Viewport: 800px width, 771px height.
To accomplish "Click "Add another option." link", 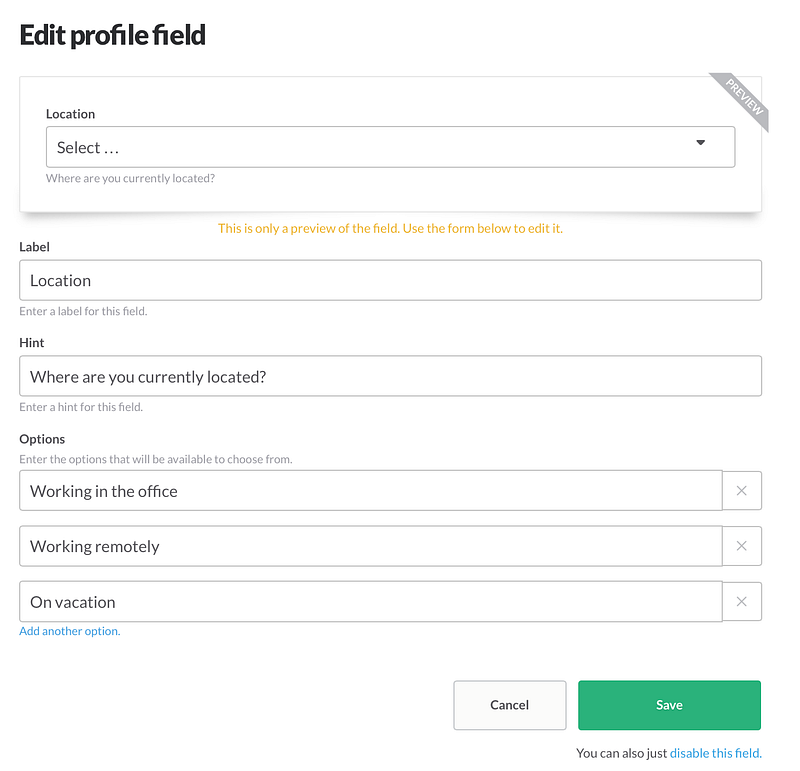I will [x=70, y=631].
